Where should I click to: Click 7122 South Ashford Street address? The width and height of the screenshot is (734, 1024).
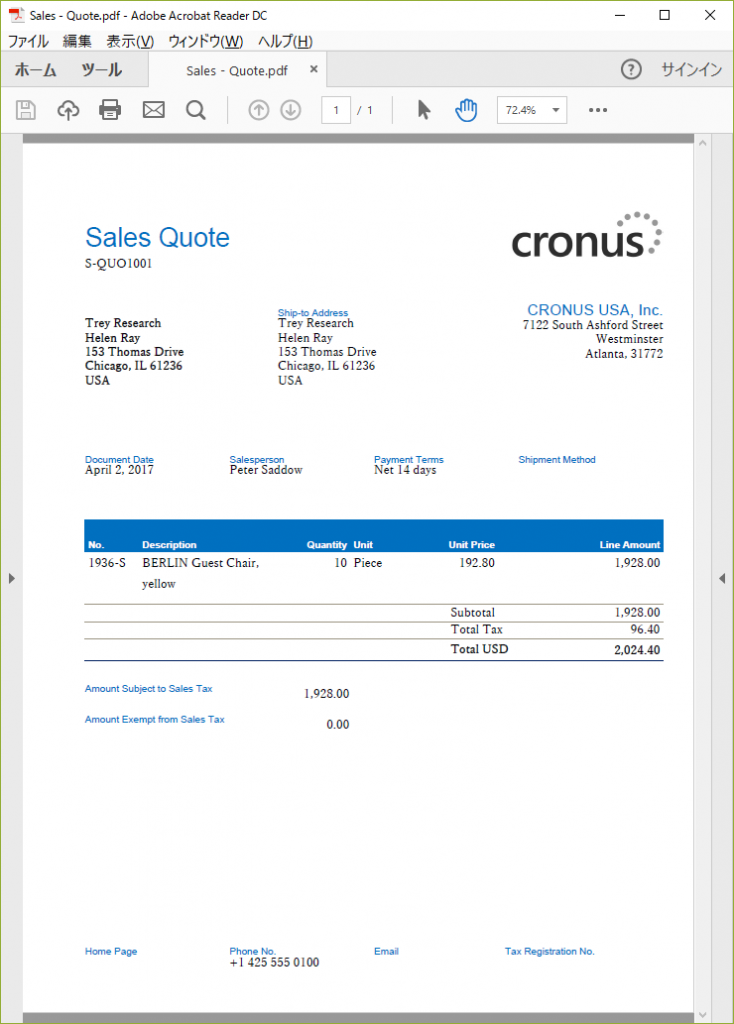(x=592, y=325)
